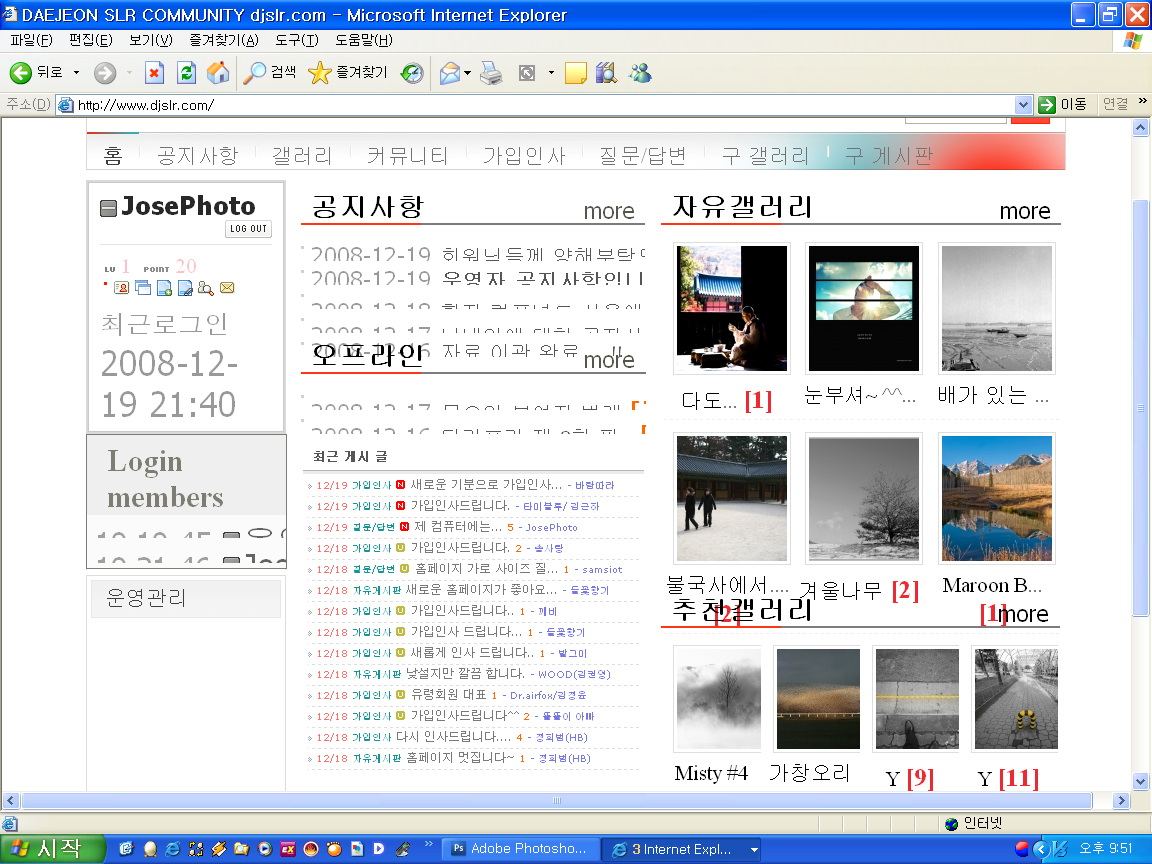Open the History panel icon
This screenshot has height=864, width=1152.
411,73
